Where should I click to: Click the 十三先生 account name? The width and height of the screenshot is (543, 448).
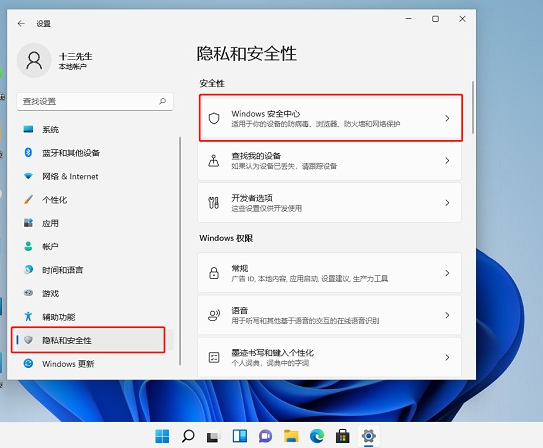(x=75, y=56)
